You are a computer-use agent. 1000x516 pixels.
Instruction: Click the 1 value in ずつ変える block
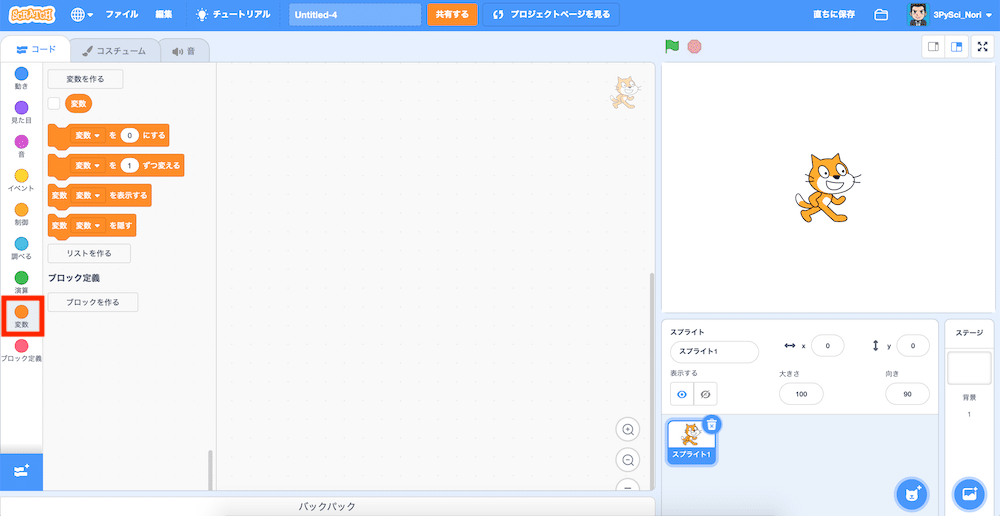[129, 165]
